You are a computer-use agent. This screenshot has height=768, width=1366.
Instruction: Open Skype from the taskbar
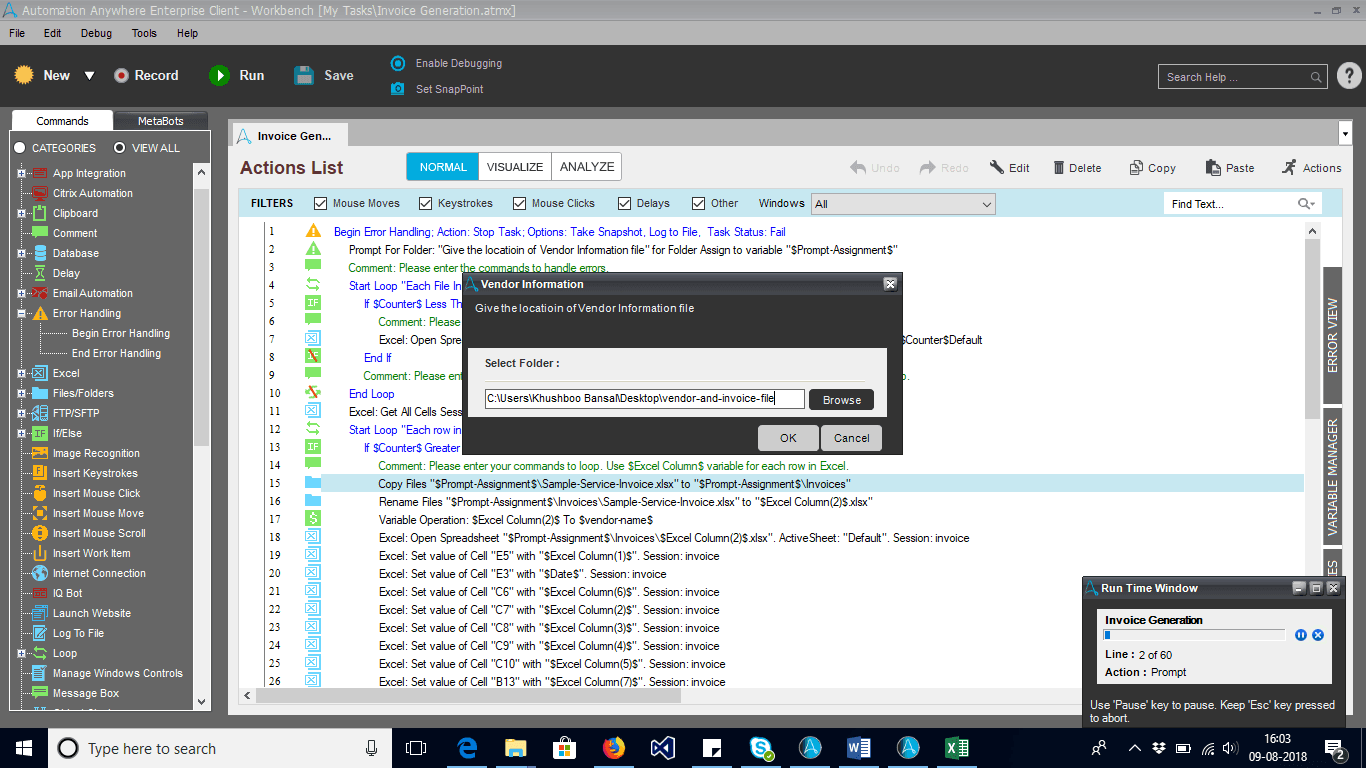pyautogui.click(x=761, y=747)
